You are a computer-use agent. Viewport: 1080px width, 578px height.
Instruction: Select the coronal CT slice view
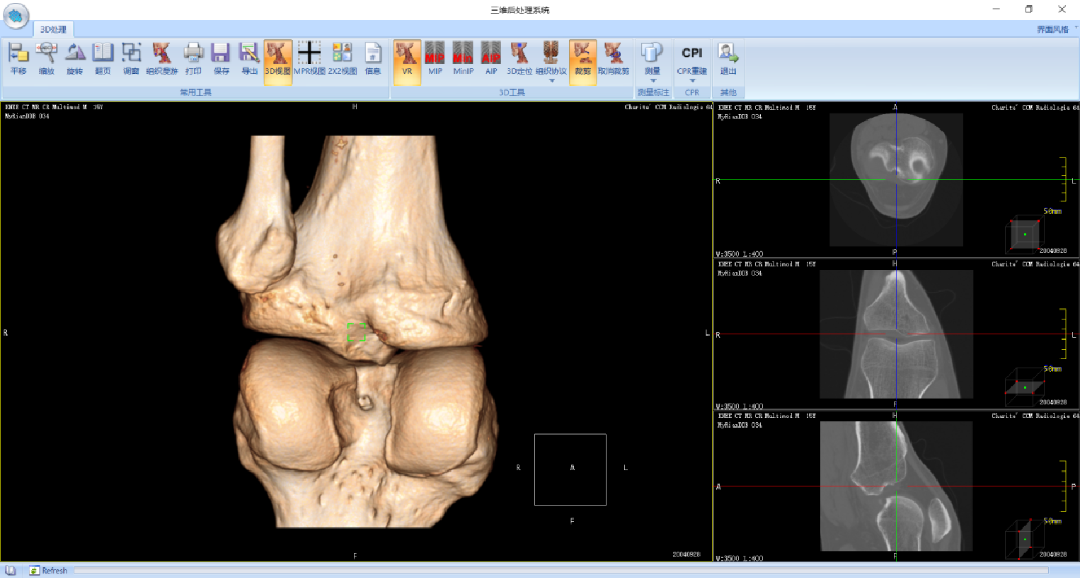click(896, 334)
